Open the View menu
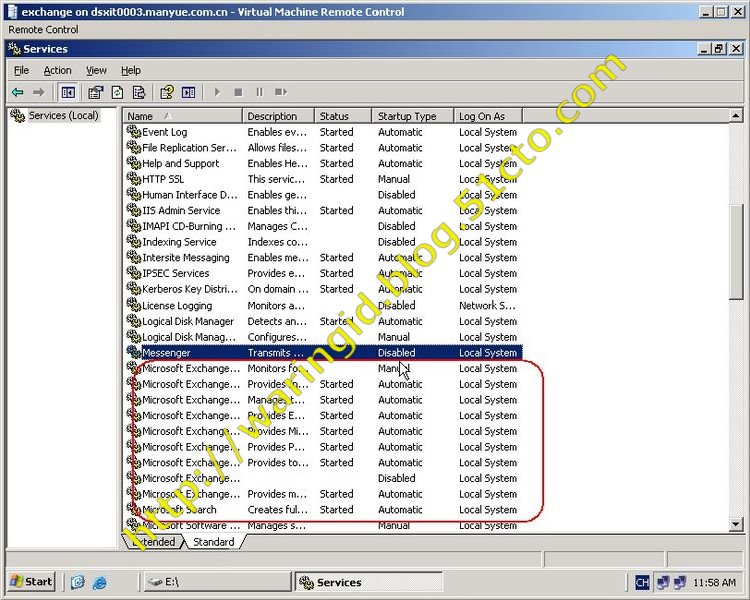The image size is (750, 600). click(x=96, y=70)
